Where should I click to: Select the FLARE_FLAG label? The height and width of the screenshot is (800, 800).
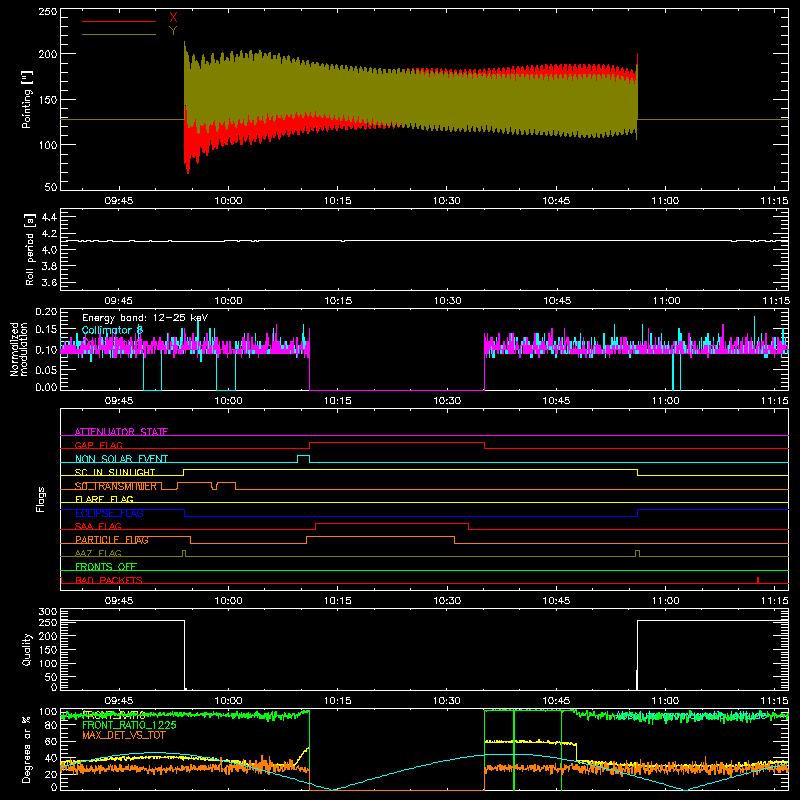[x=104, y=499]
